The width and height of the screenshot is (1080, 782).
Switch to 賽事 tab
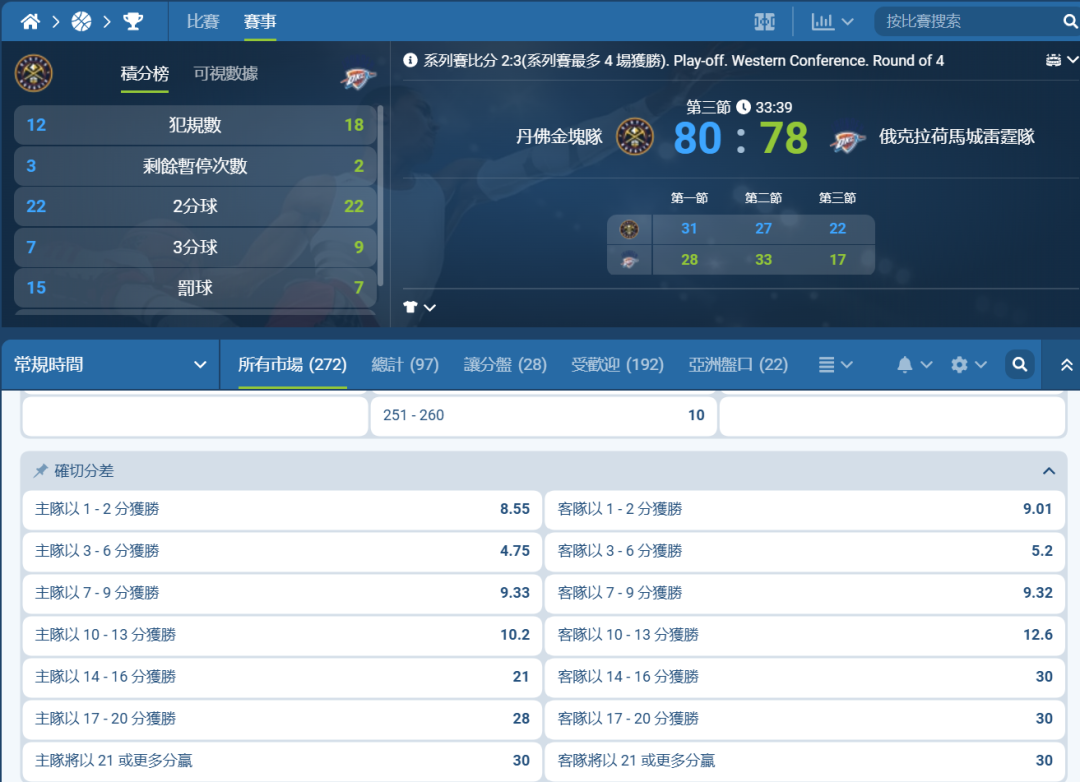coord(260,22)
